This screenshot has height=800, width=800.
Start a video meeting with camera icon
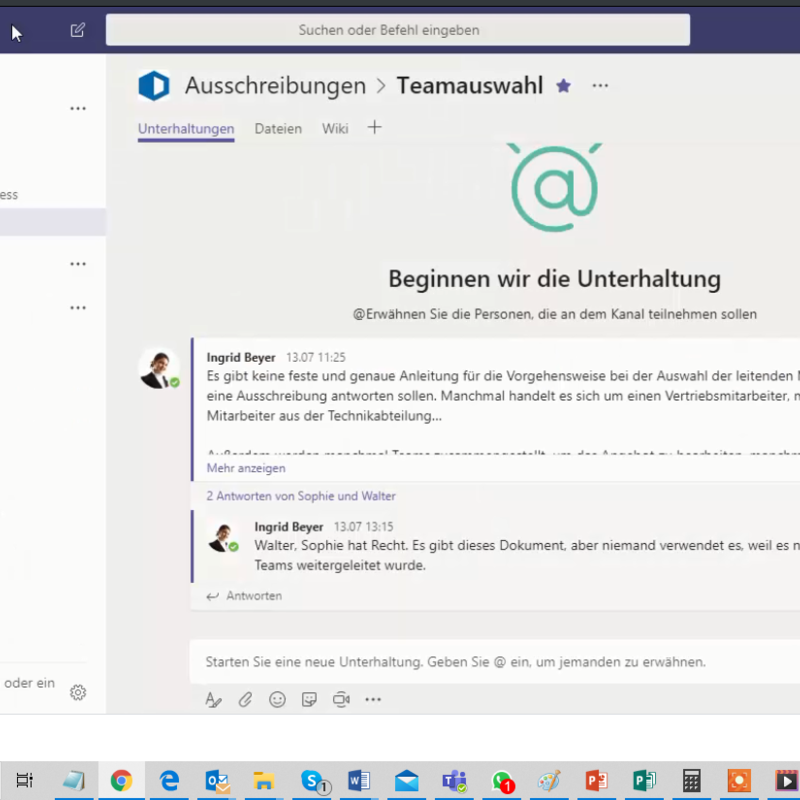click(x=341, y=699)
